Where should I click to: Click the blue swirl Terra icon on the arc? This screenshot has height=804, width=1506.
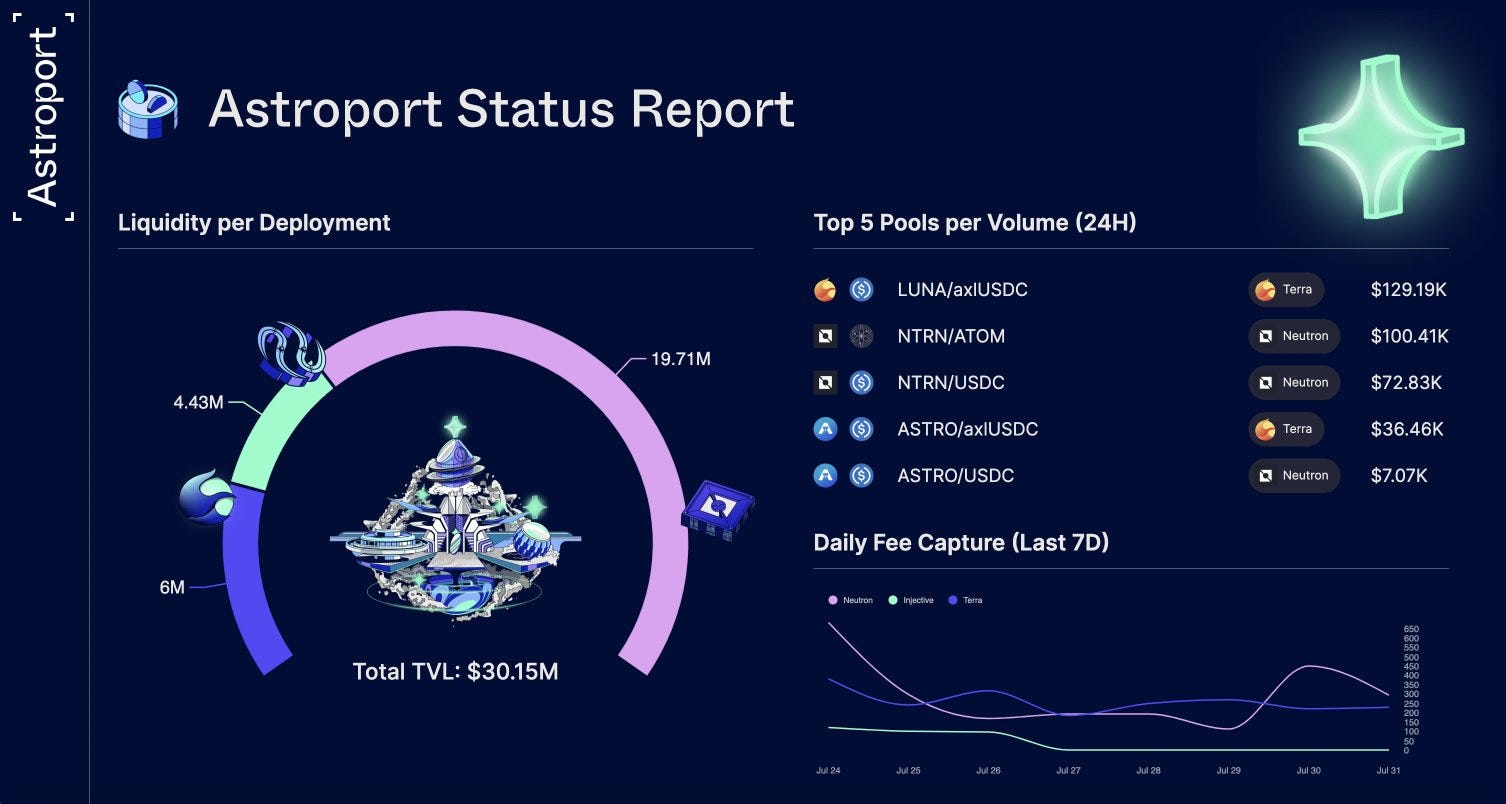point(207,497)
